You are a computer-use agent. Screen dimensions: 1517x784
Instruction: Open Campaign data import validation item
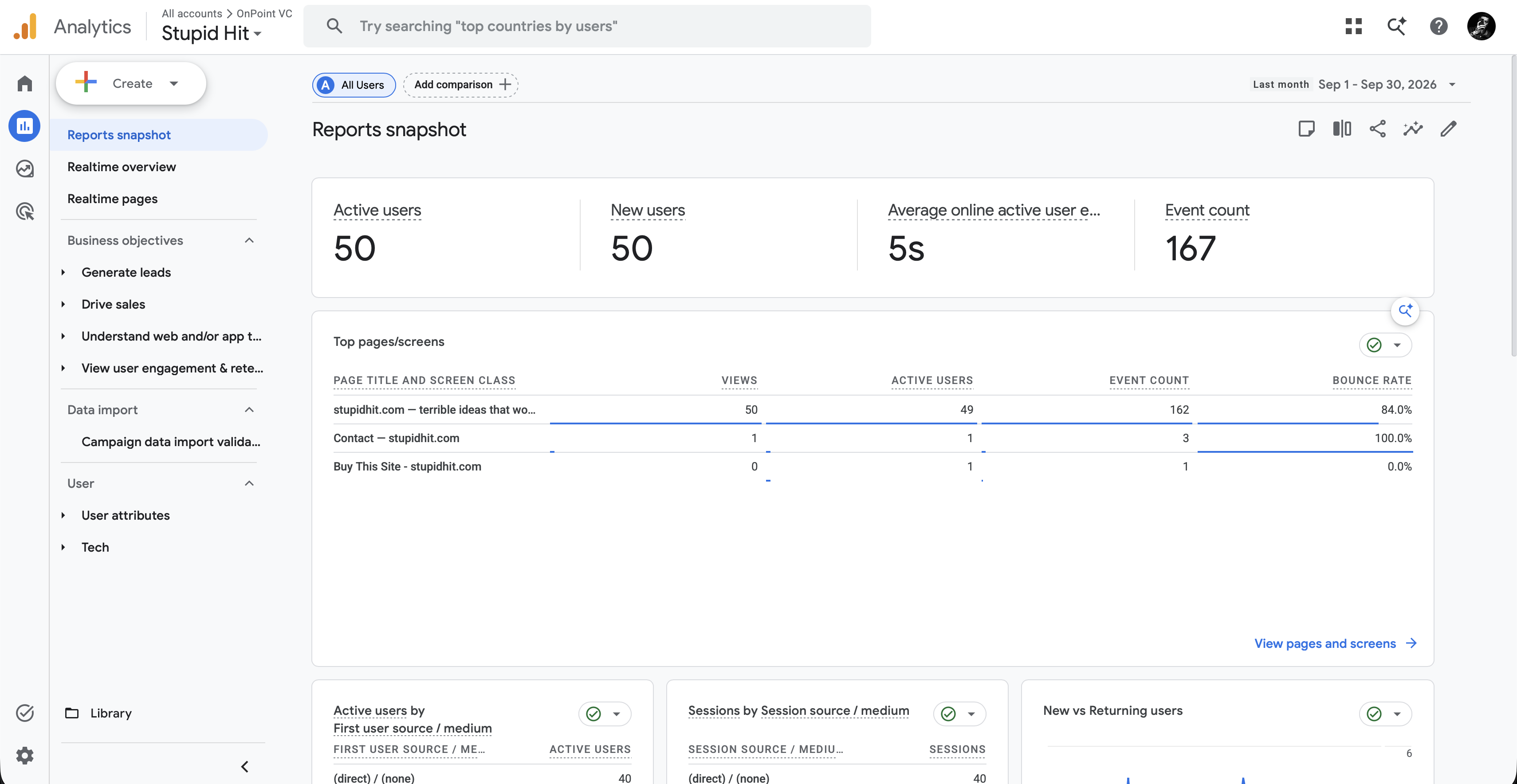[x=171, y=442]
